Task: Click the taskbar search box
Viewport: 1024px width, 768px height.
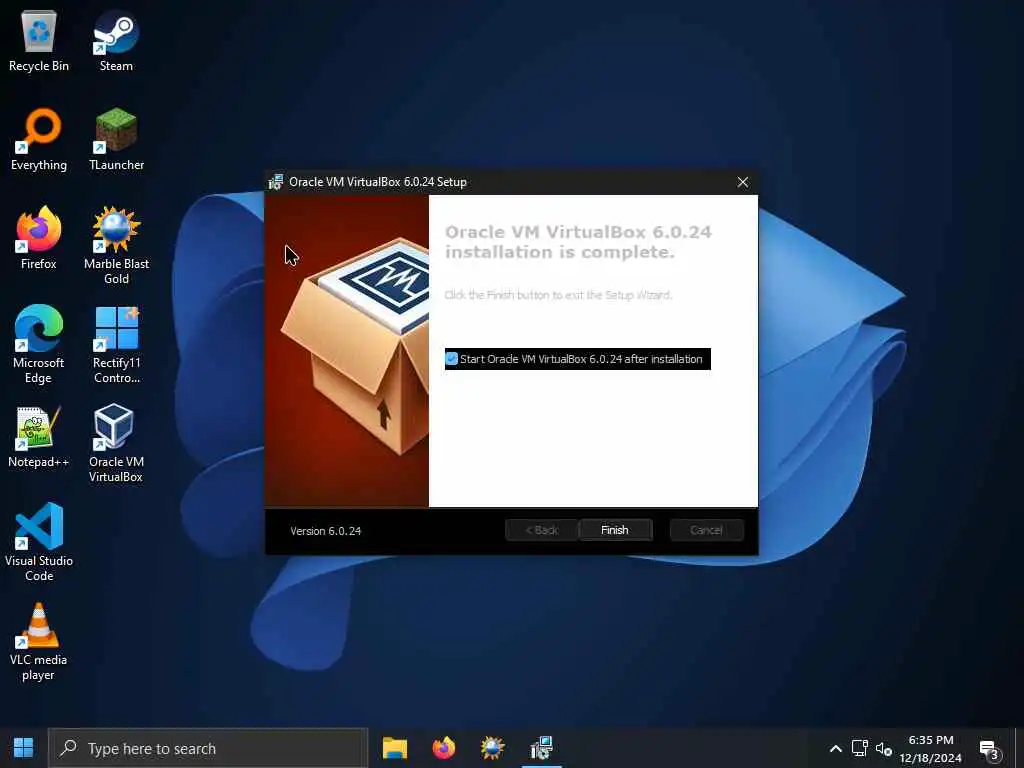Action: coord(208,748)
